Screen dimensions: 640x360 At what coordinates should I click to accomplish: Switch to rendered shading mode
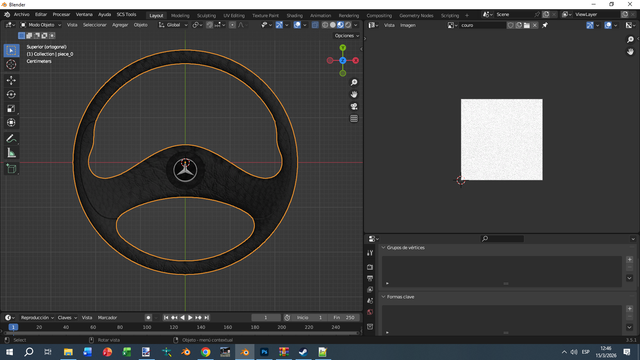(348, 25)
